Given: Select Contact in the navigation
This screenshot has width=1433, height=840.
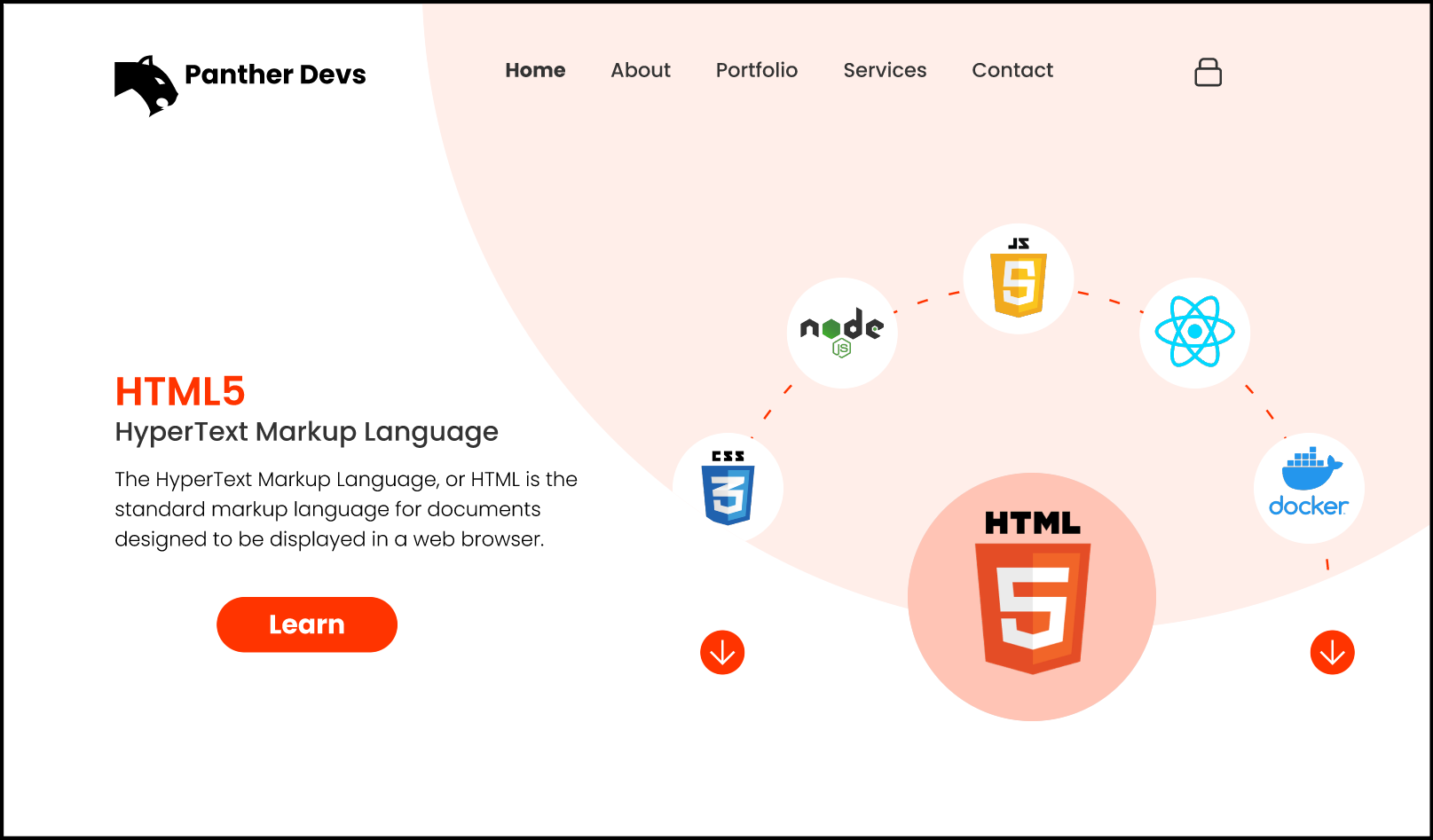Looking at the screenshot, I should click(1012, 70).
